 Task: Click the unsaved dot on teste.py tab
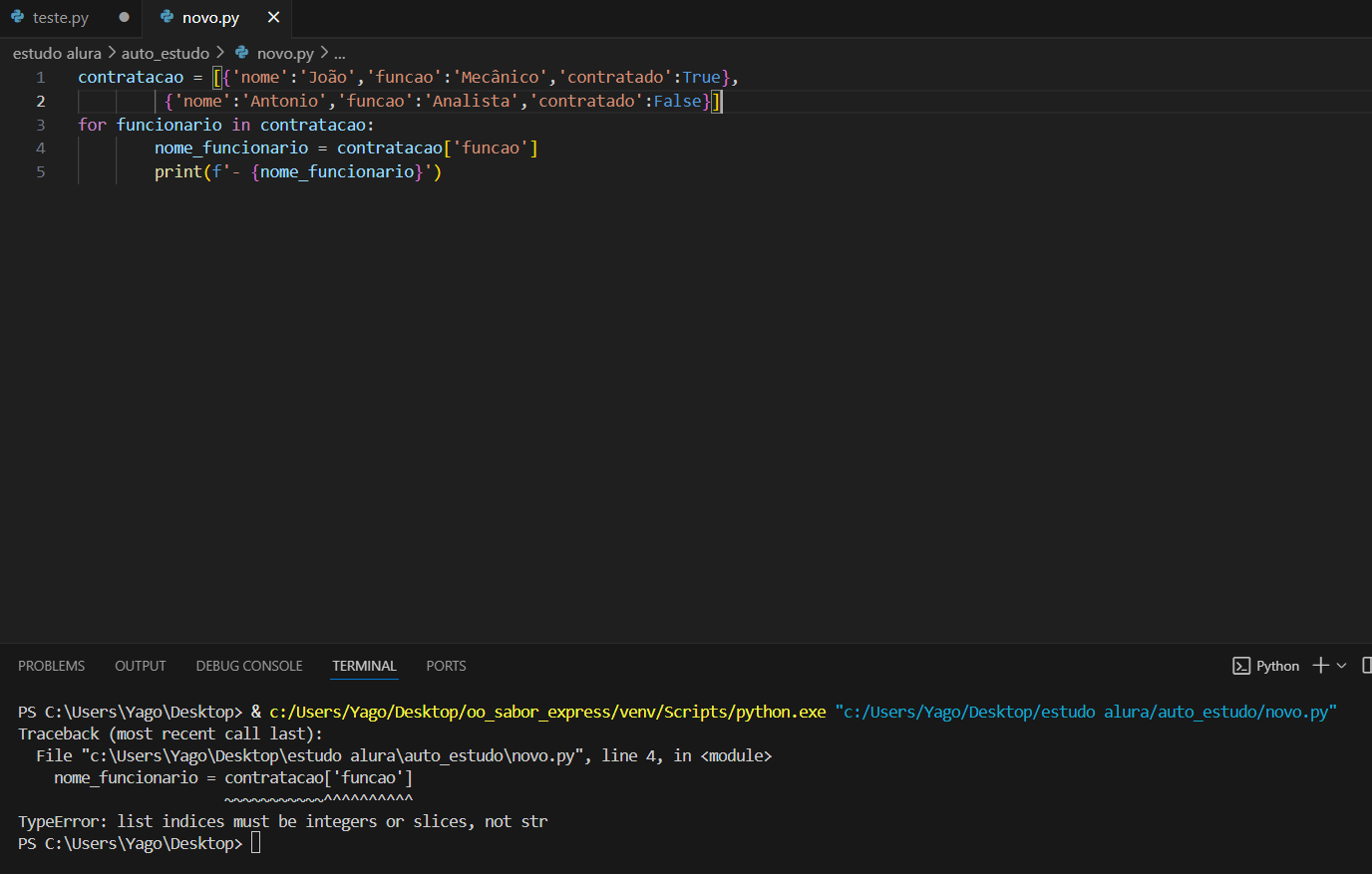click(x=124, y=17)
